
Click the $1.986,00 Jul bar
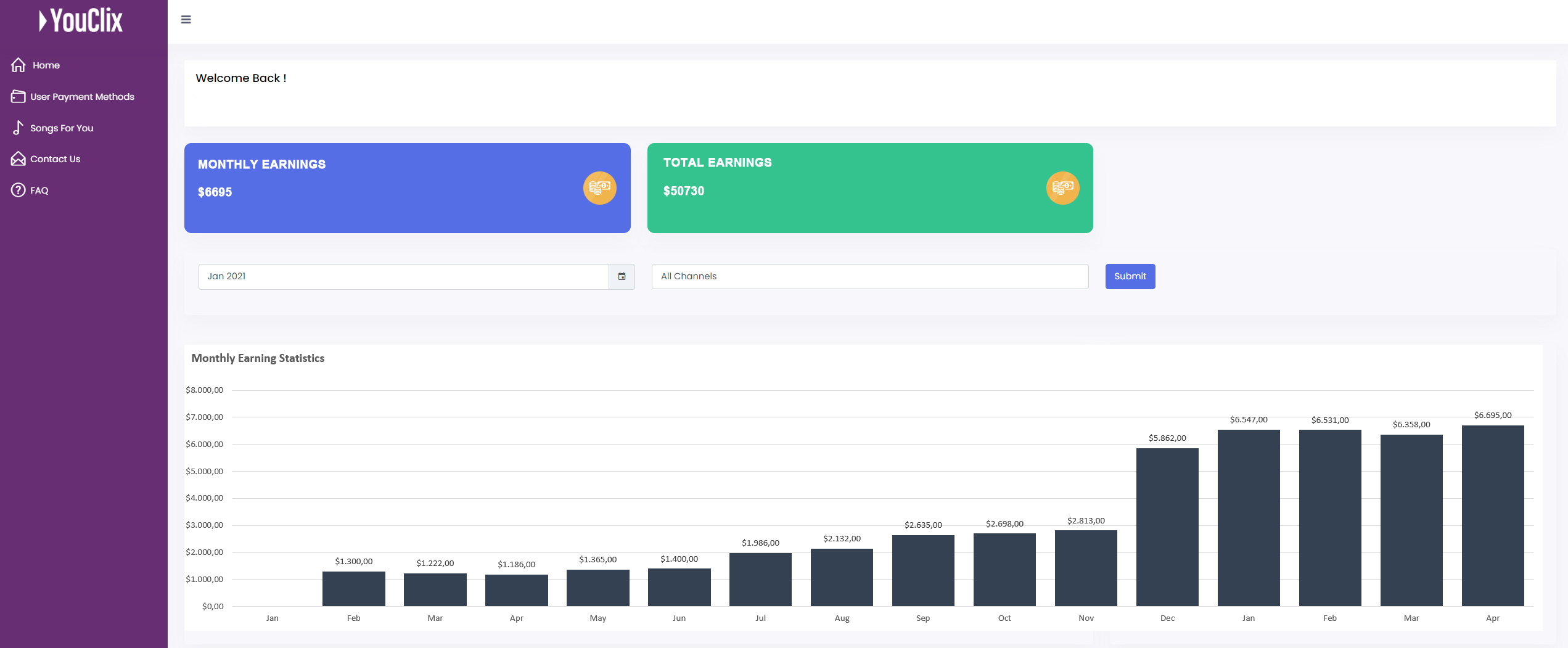point(760,580)
